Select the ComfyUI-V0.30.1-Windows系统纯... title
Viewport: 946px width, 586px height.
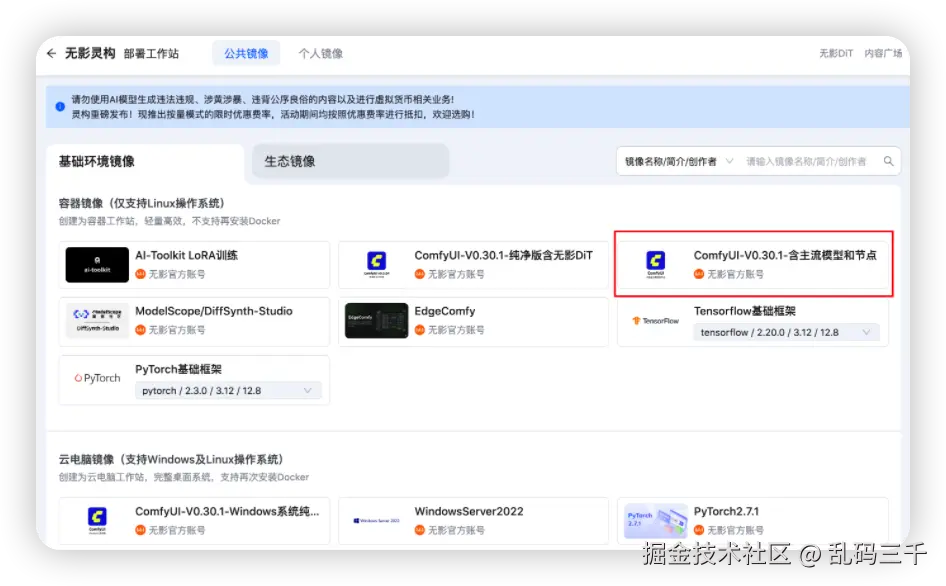227,511
